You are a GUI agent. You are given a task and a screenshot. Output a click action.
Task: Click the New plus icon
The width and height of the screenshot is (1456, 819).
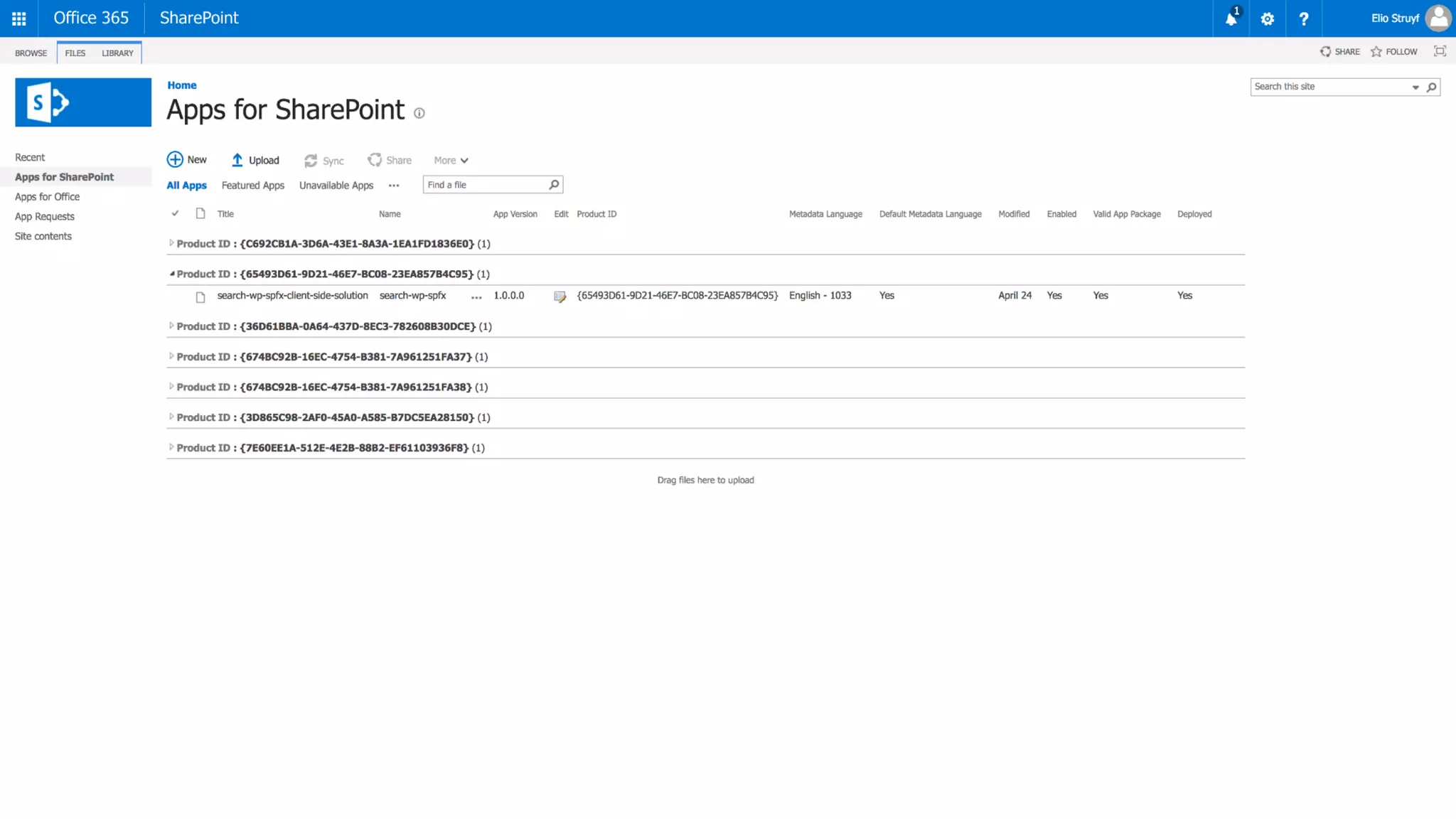point(175,159)
